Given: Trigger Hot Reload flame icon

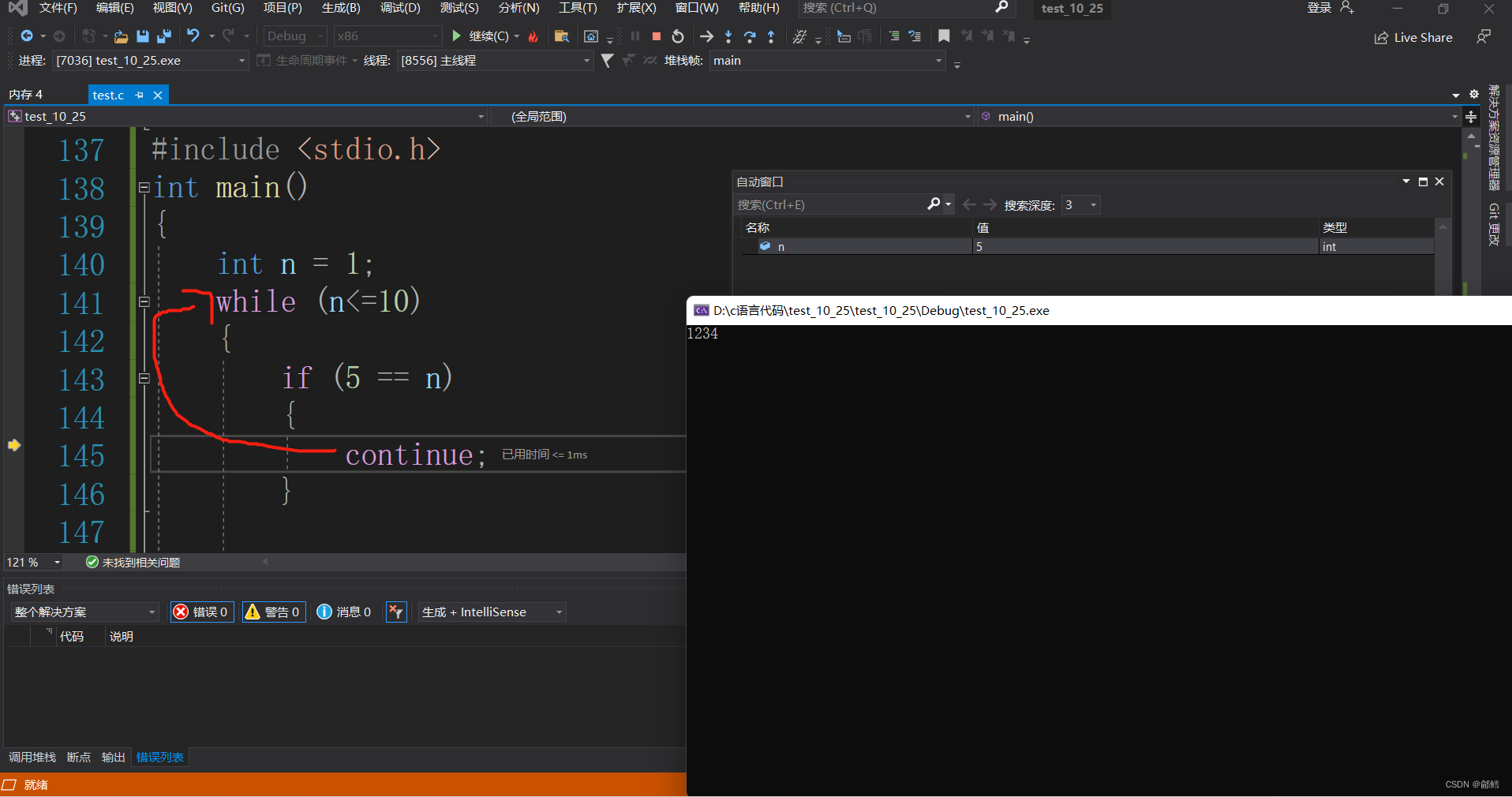Looking at the screenshot, I should (533, 36).
